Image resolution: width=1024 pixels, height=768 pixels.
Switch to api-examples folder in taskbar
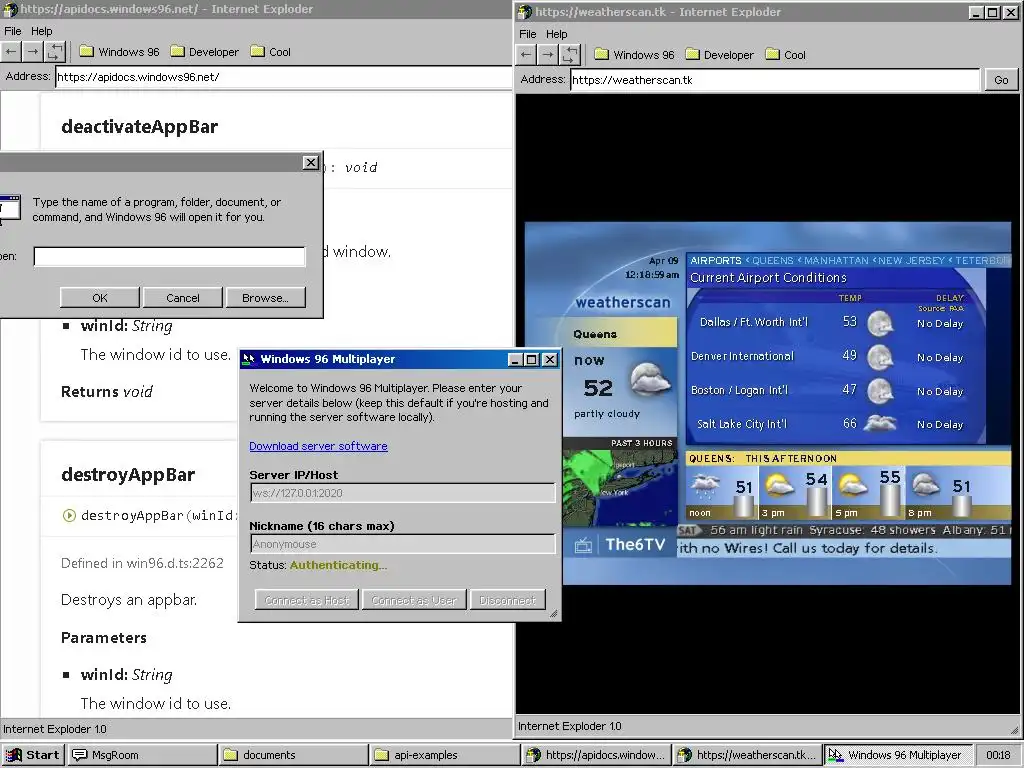(x=445, y=755)
